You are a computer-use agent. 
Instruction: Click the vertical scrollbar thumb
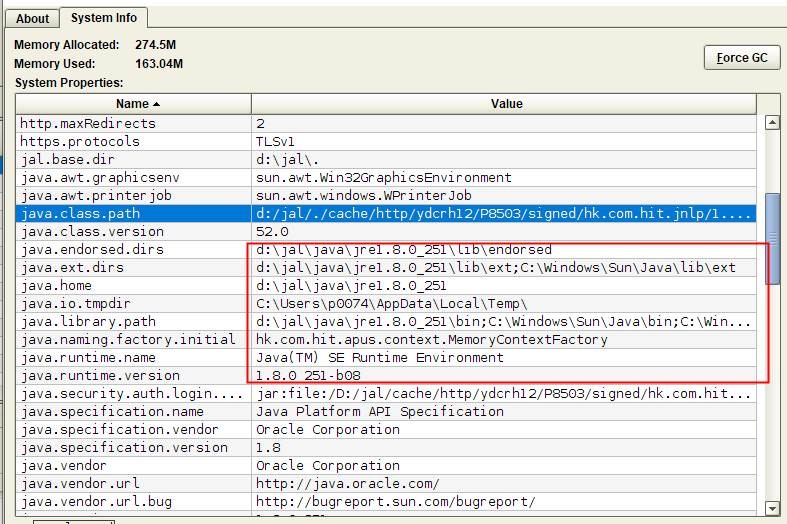point(771,238)
